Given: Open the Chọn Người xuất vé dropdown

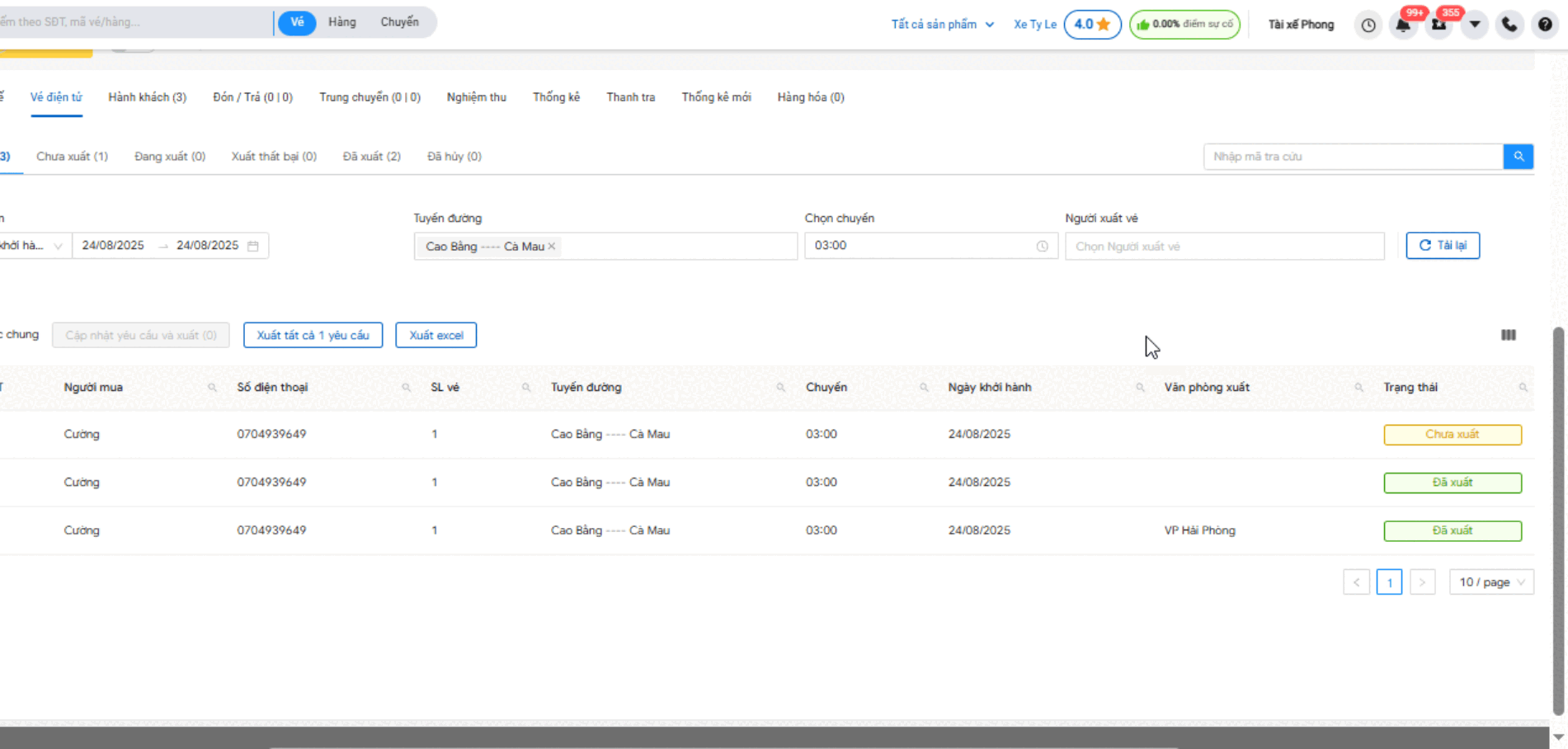Looking at the screenshot, I should pos(1224,247).
